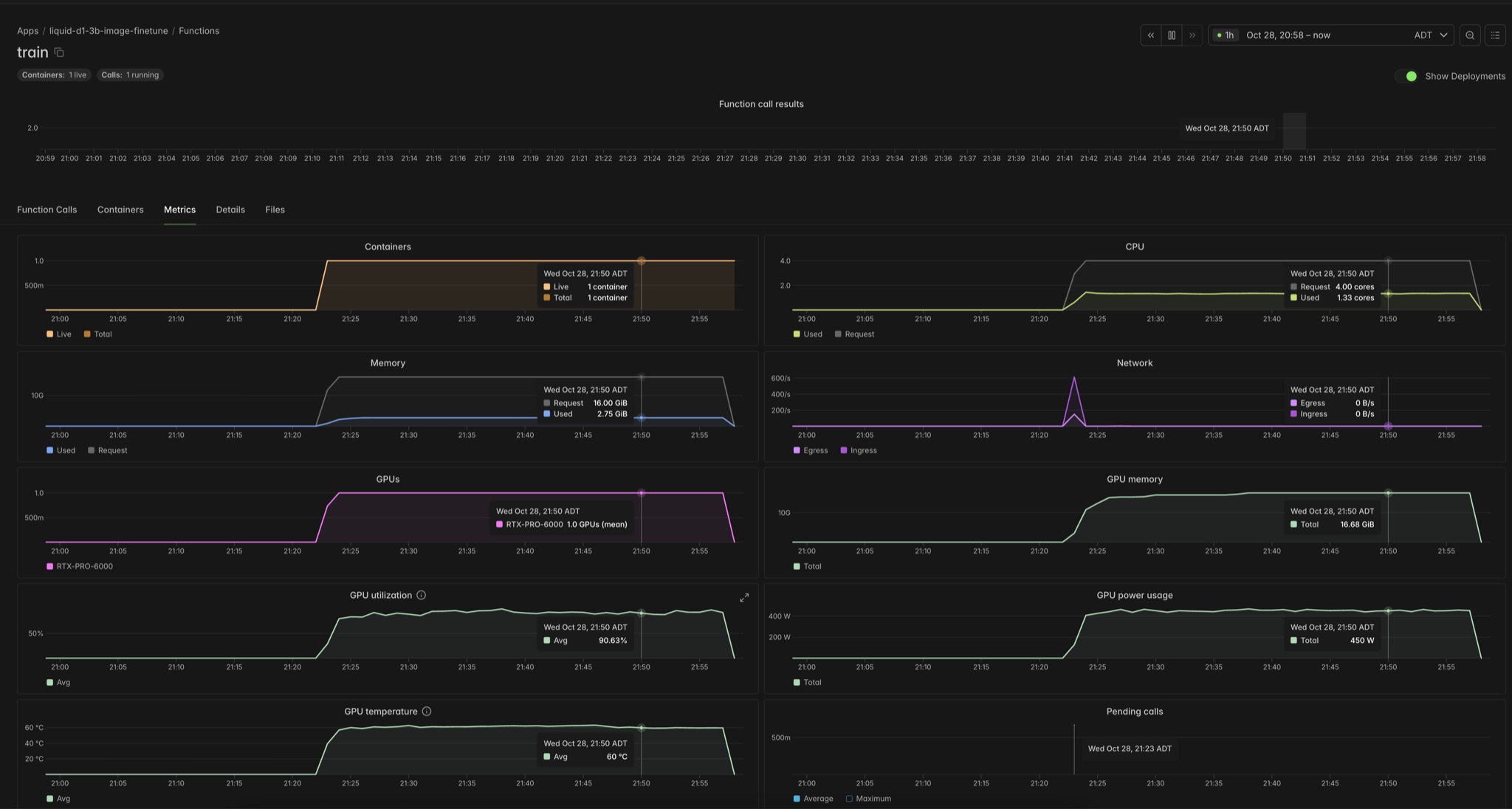Toggle the Total series in the Containers legend
This screenshot has width=1512, height=809.
(x=97, y=334)
